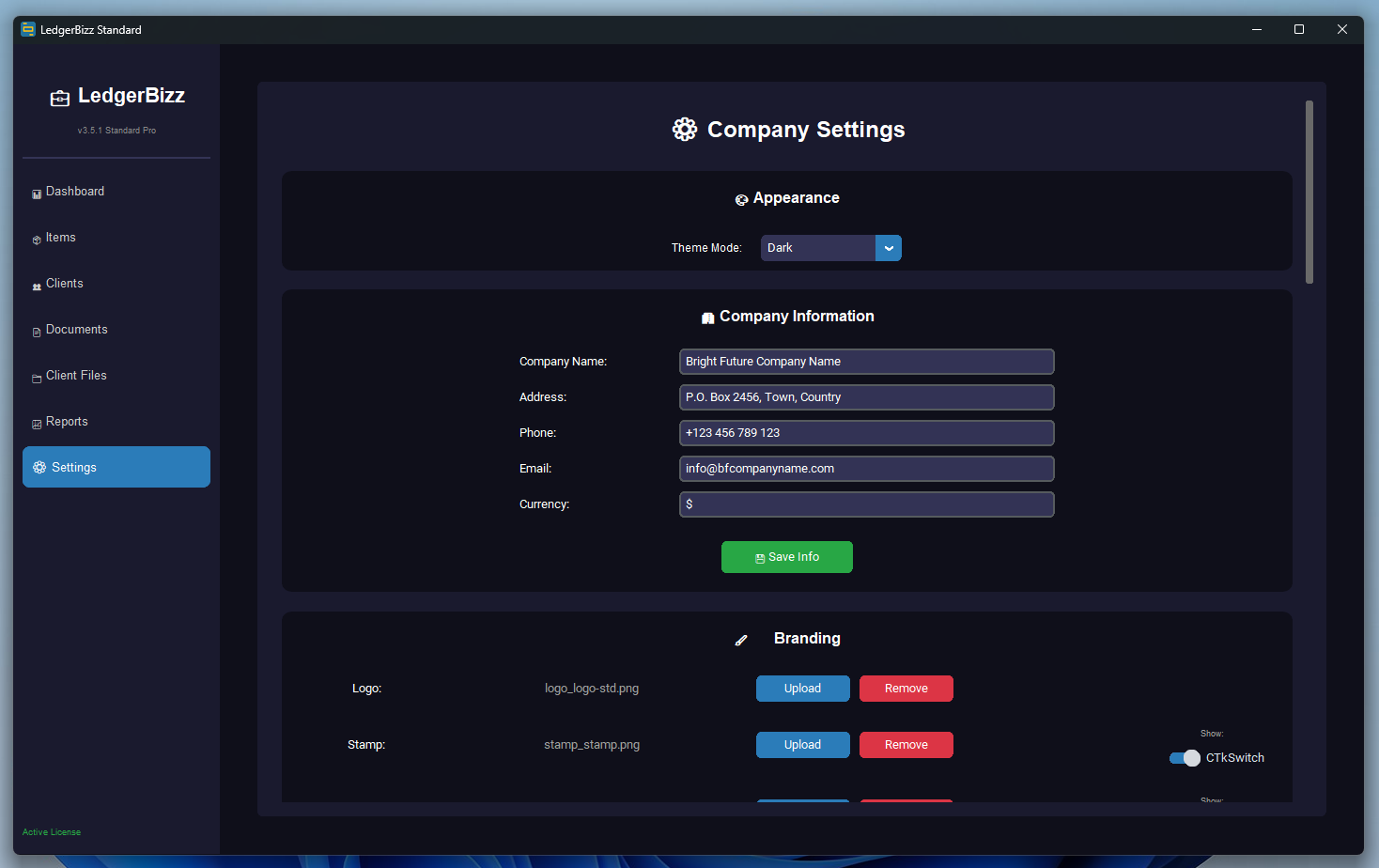
Task: Maximize the LedgerBizz window
Action: coord(1299,29)
